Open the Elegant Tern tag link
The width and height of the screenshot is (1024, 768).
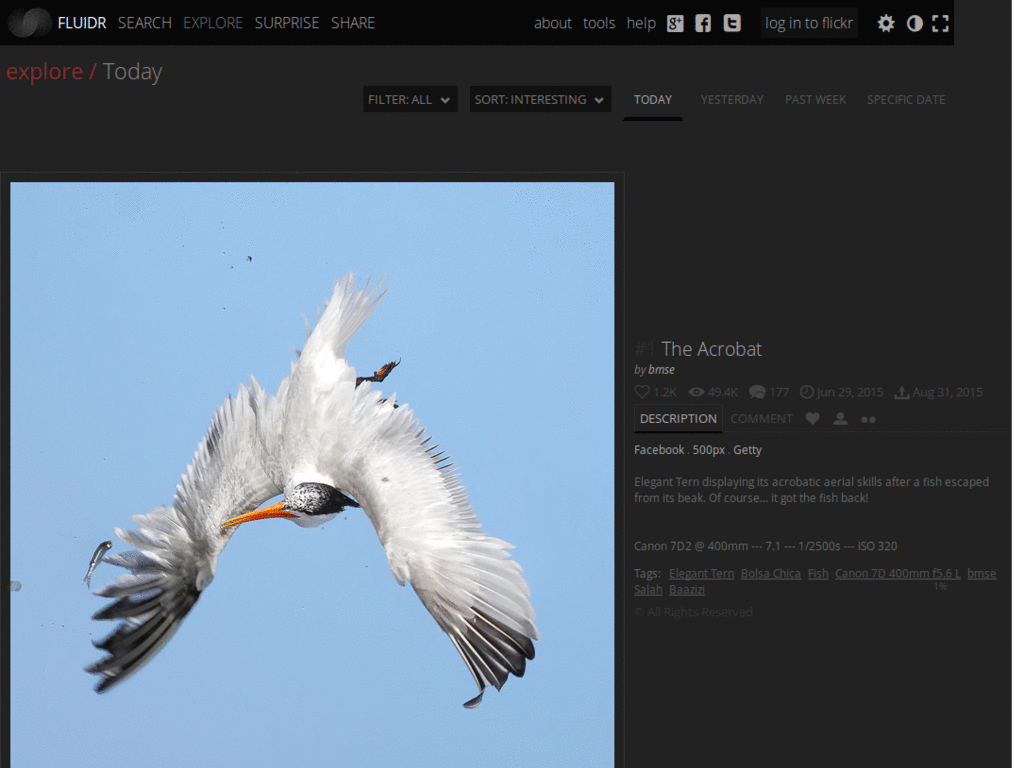click(x=701, y=574)
